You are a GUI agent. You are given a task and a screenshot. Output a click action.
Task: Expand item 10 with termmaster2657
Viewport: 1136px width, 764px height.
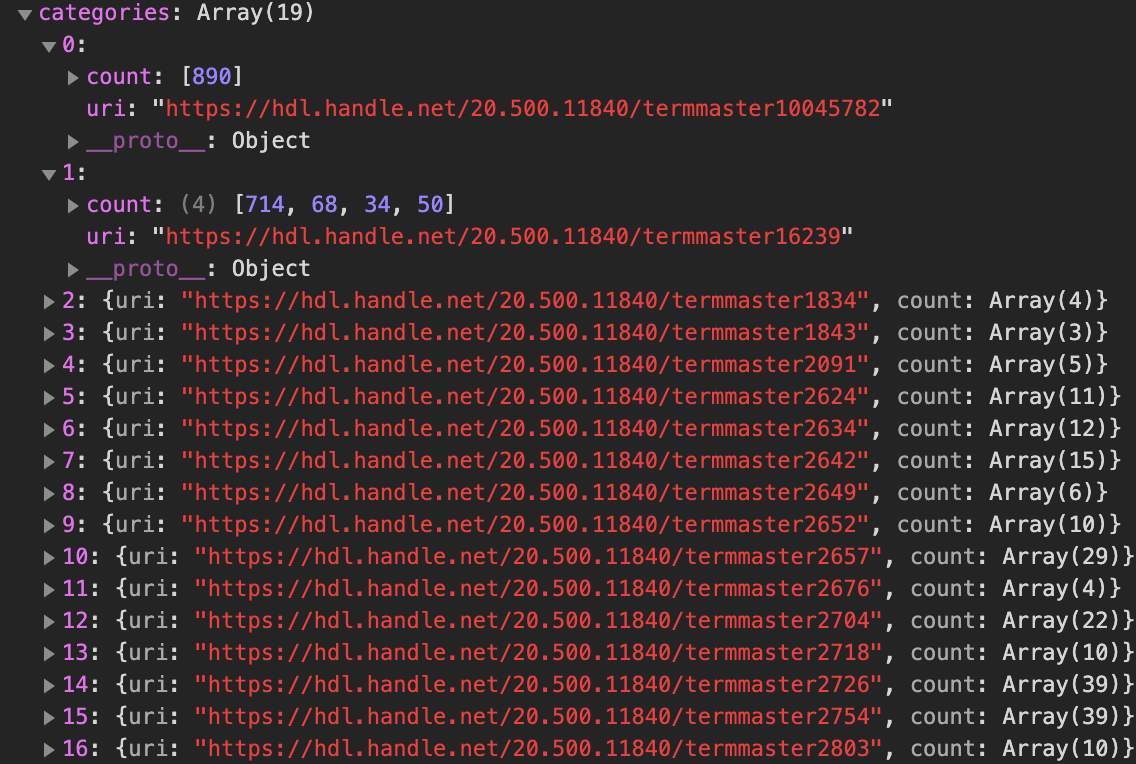[49, 558]
